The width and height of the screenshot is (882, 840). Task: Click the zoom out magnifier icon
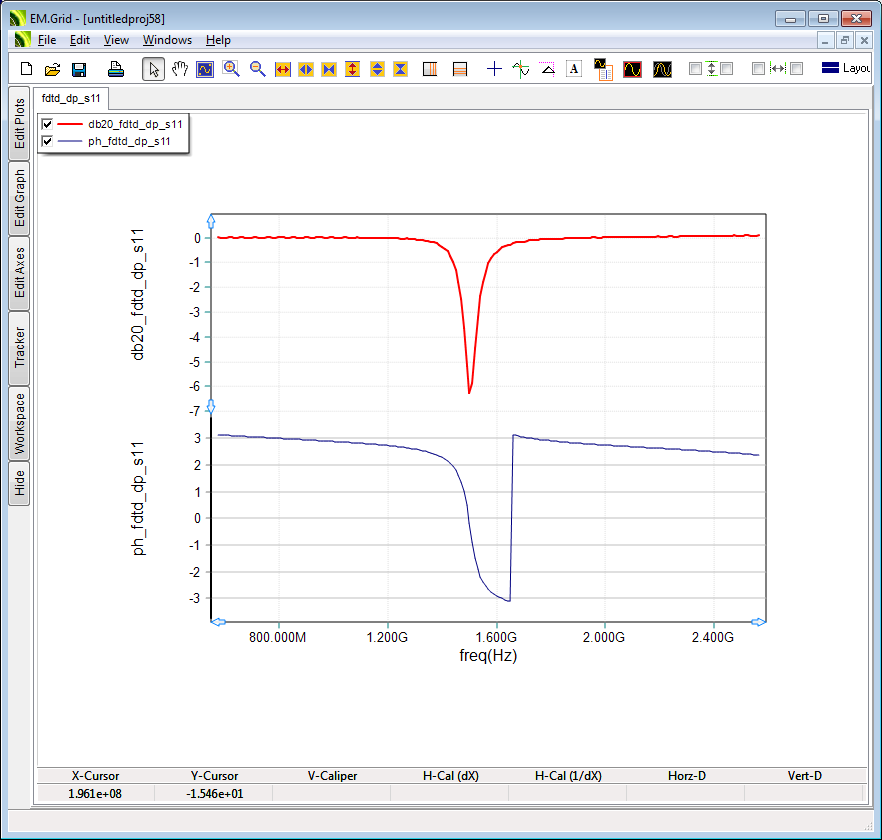(257, 69)
